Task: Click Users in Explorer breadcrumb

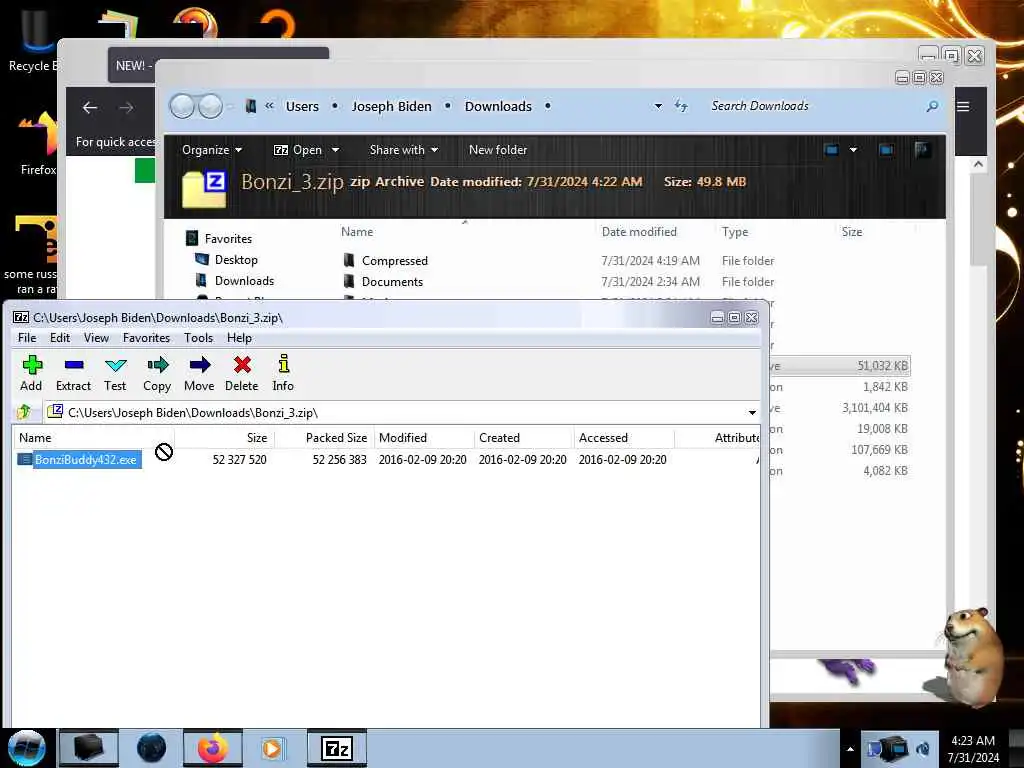Action: [x=302, y=106]
